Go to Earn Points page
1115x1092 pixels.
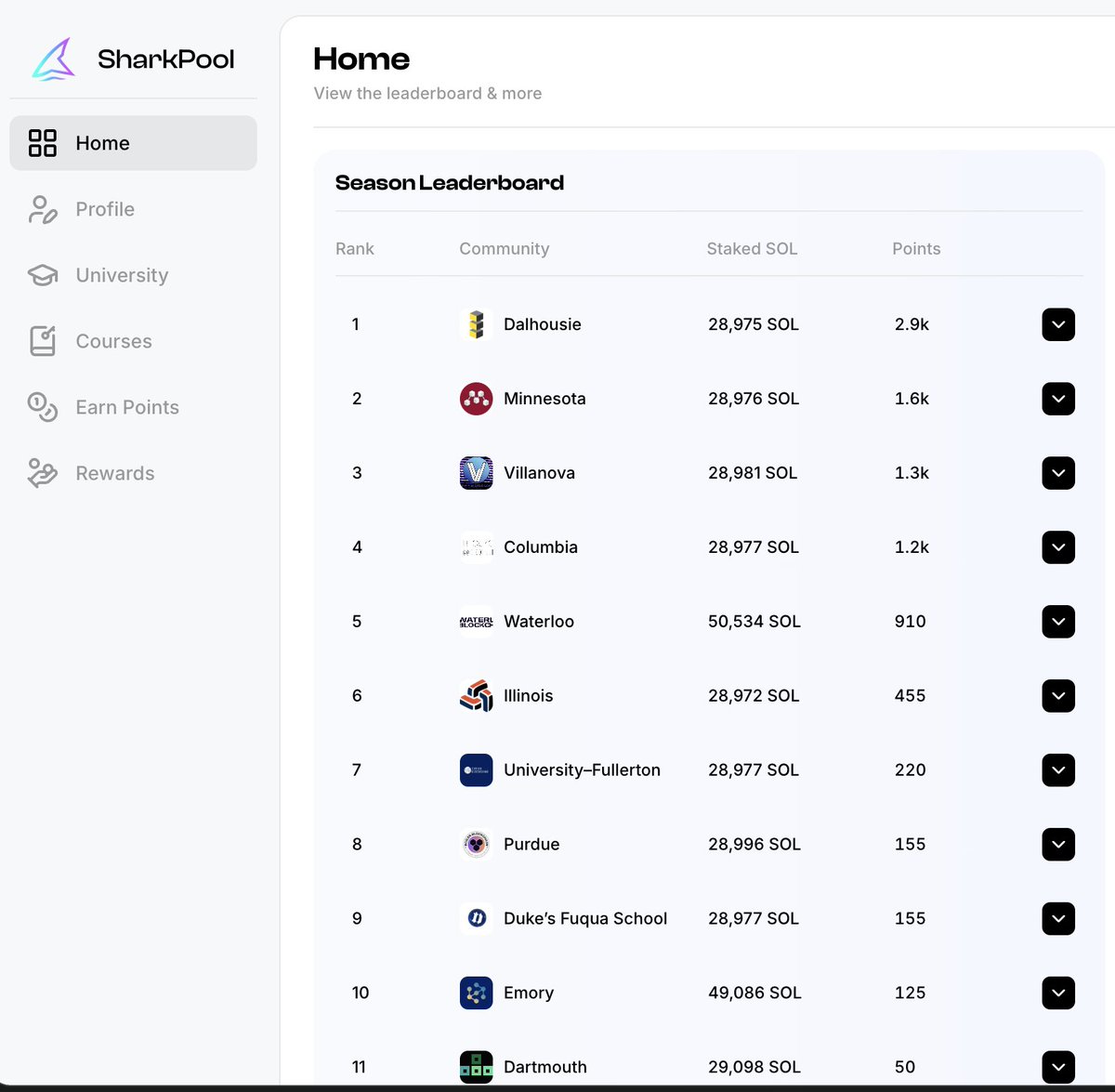click(x=133, y=407)
